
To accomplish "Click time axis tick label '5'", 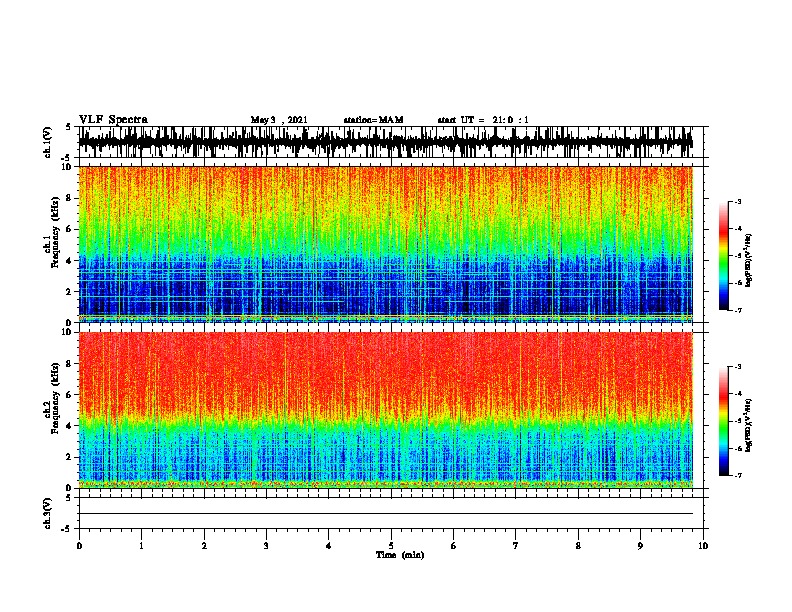I will [x=391, y=546].
